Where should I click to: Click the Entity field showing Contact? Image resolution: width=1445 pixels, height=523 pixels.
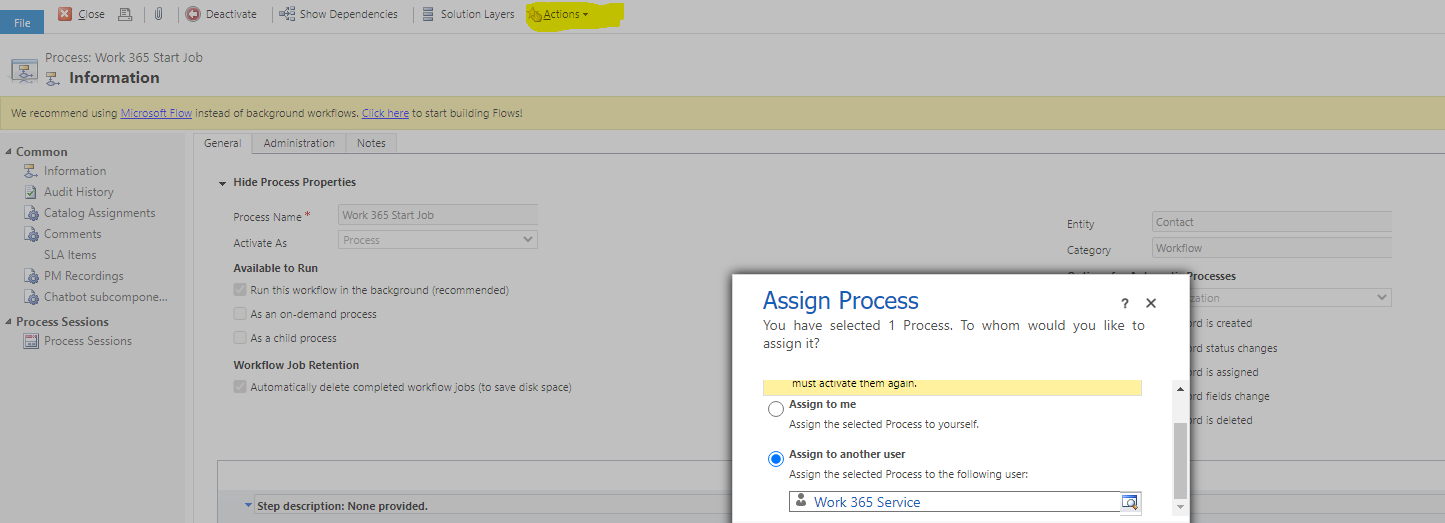coord(1272,222)
